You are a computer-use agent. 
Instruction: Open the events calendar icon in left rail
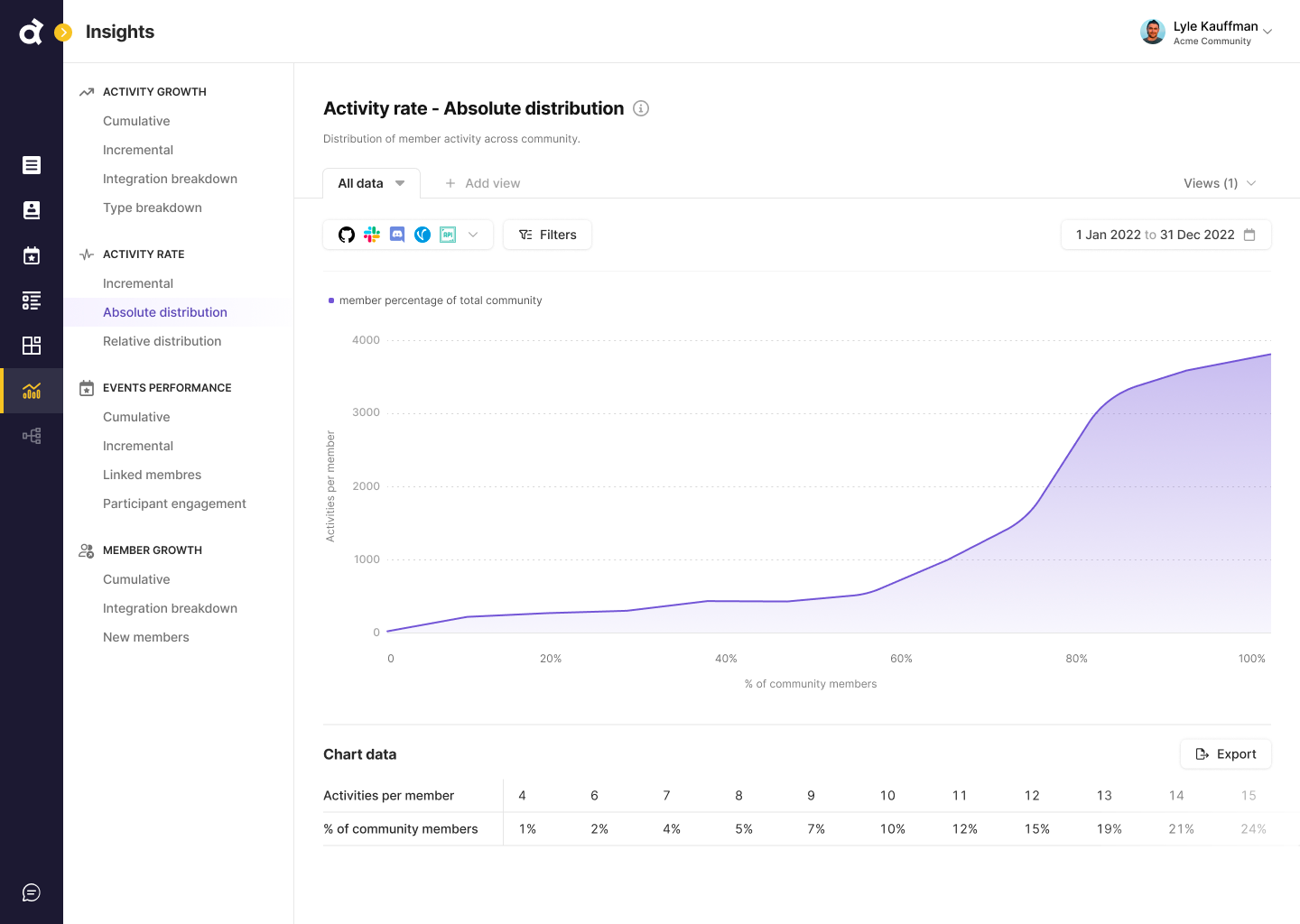[x=32, y=255]
